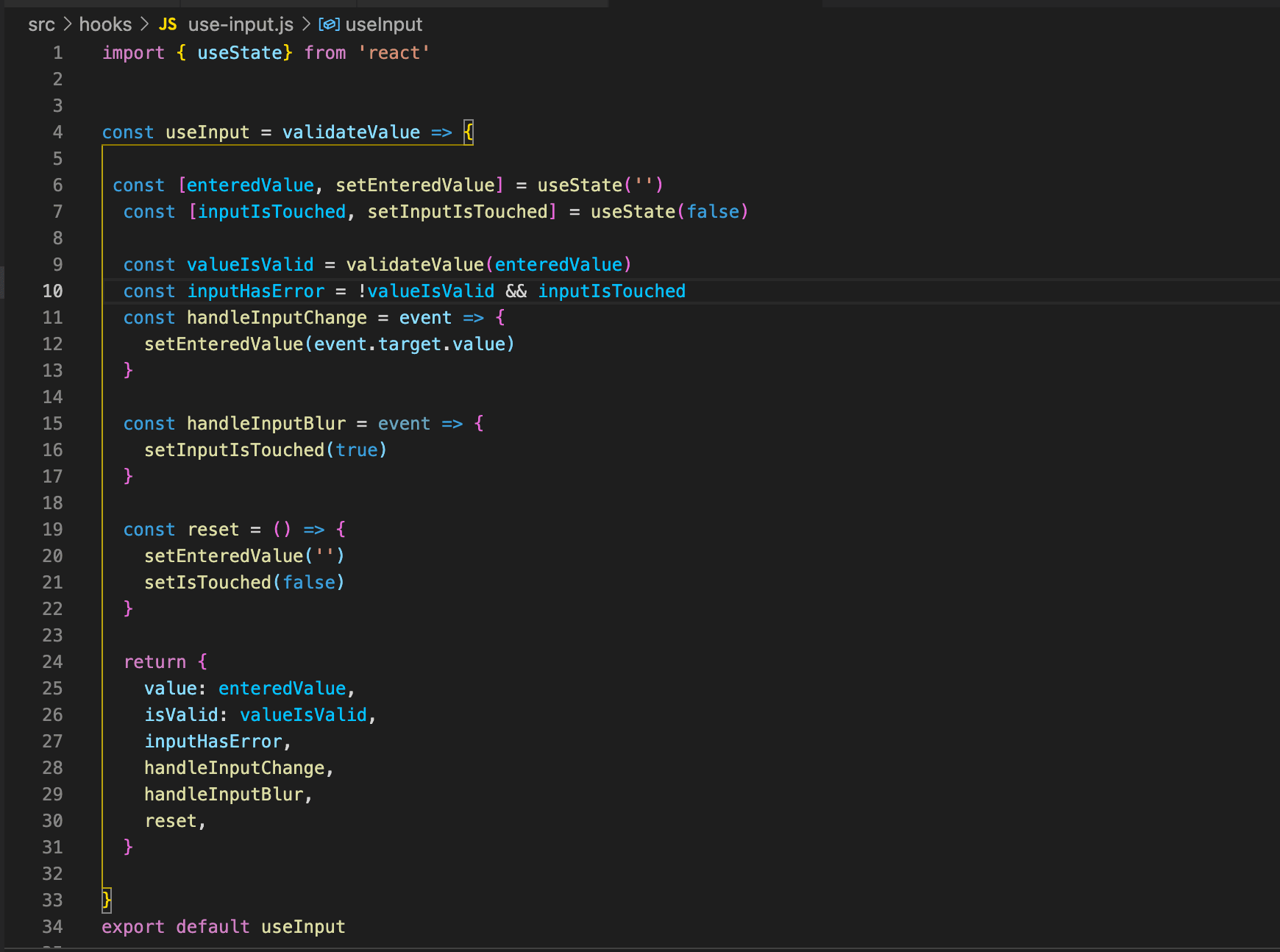Viewport: 1280px width, 952px height.
Task: Click the chevron after use-input.js breadcrumb
Action: (306, 24)
